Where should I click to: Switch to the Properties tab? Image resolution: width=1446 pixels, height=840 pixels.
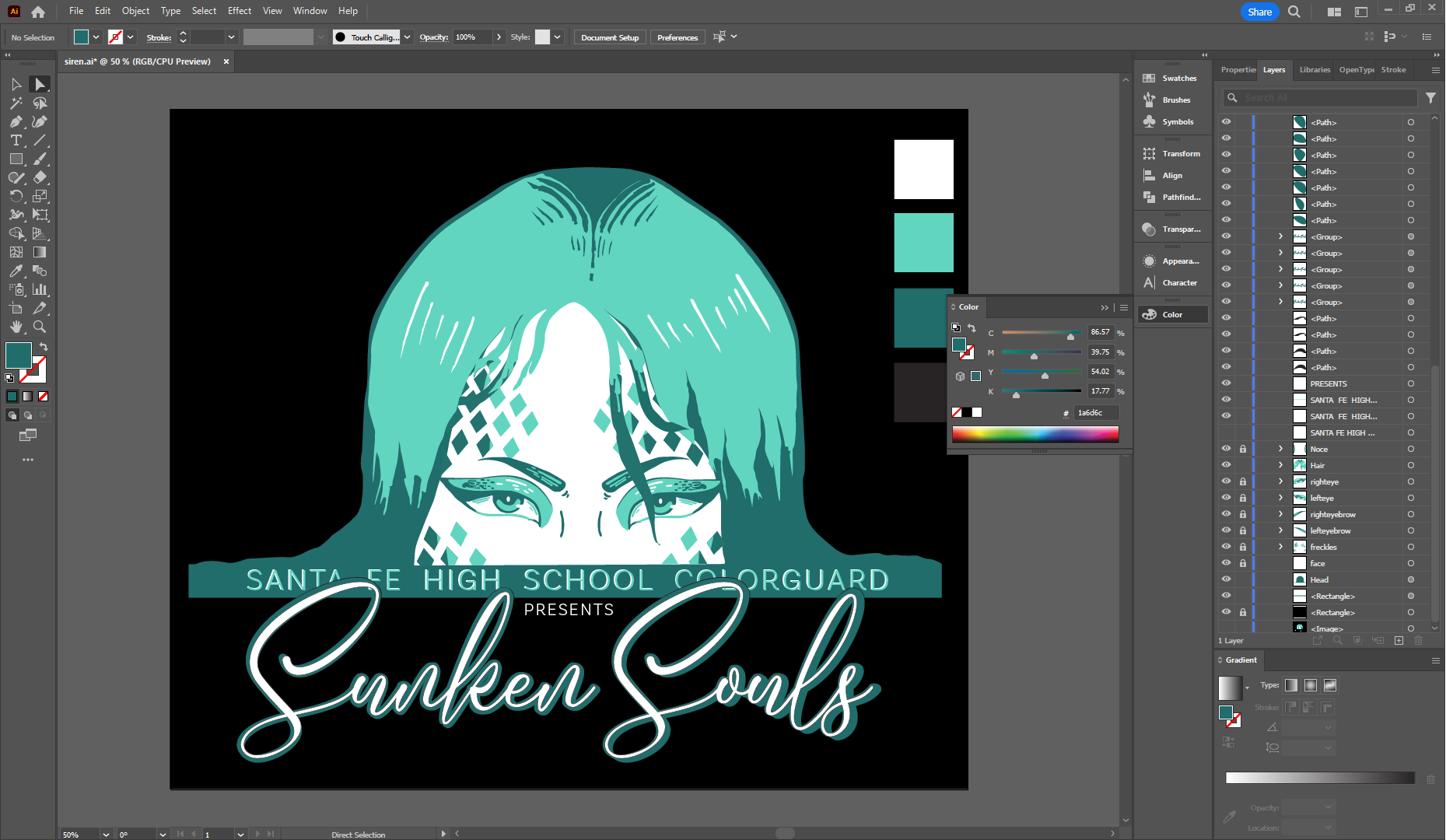coord(1238,70)
